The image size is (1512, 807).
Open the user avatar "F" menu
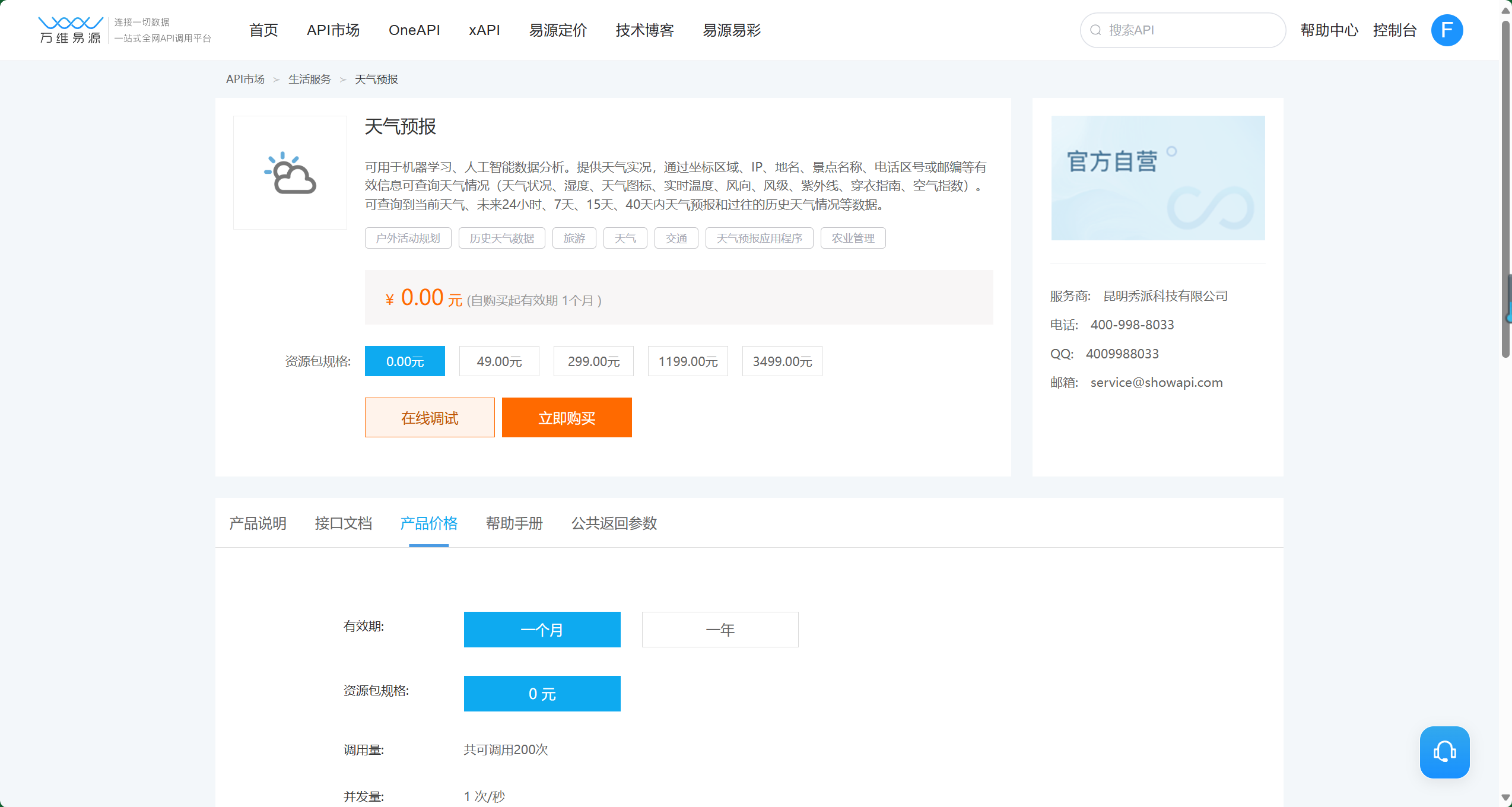[1446, 30]
